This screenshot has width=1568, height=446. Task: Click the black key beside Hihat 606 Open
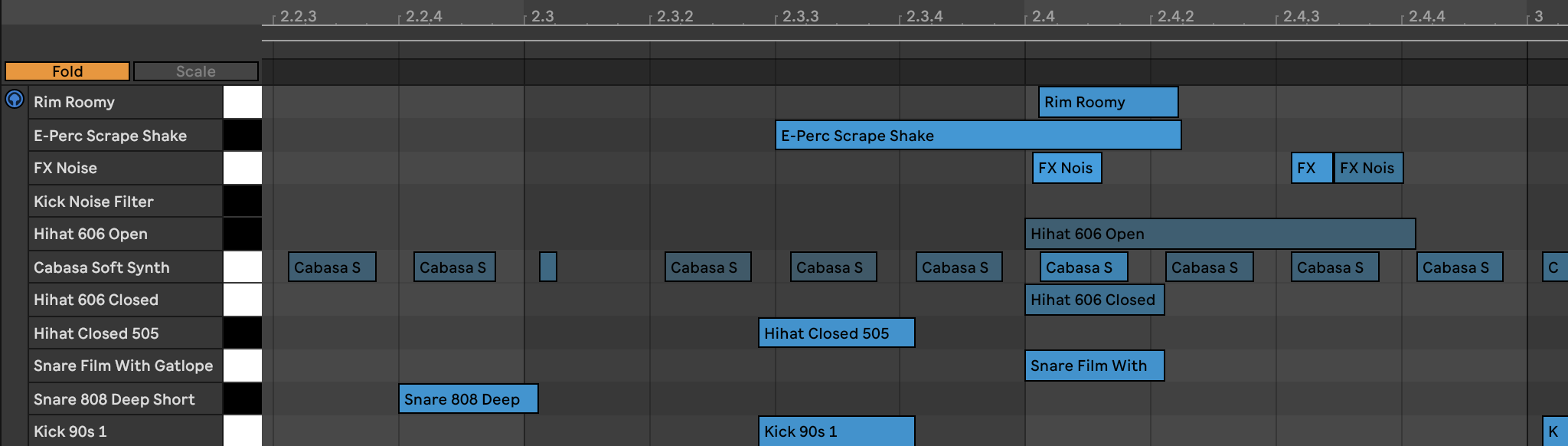(243, 234)
